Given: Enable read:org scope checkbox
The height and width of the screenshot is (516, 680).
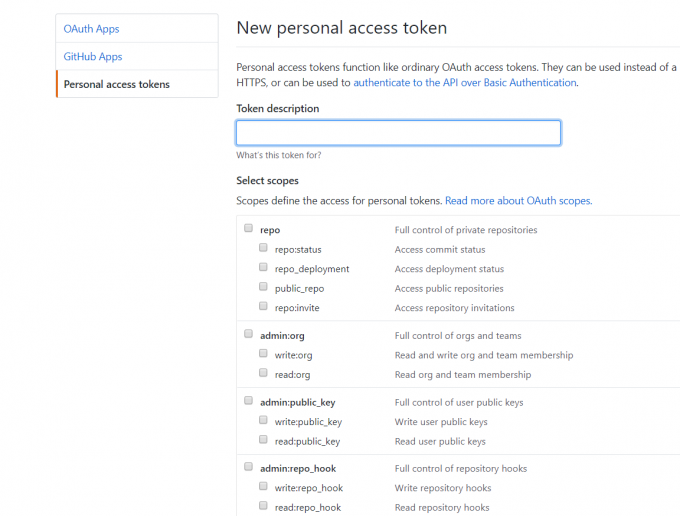Looking at the screenshot, I should pos(263,373).
